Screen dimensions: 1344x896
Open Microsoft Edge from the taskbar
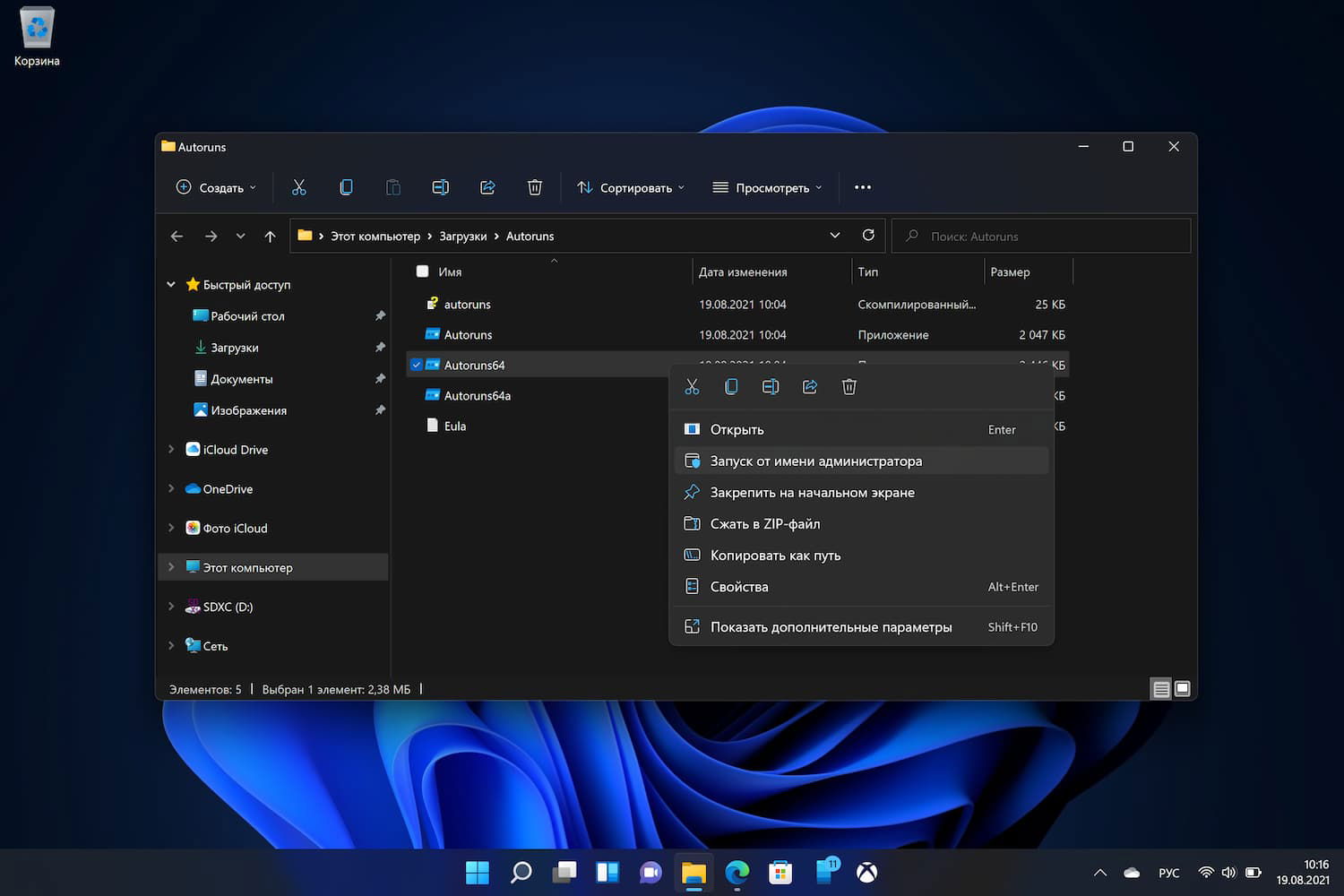click(x=737, y=872)
